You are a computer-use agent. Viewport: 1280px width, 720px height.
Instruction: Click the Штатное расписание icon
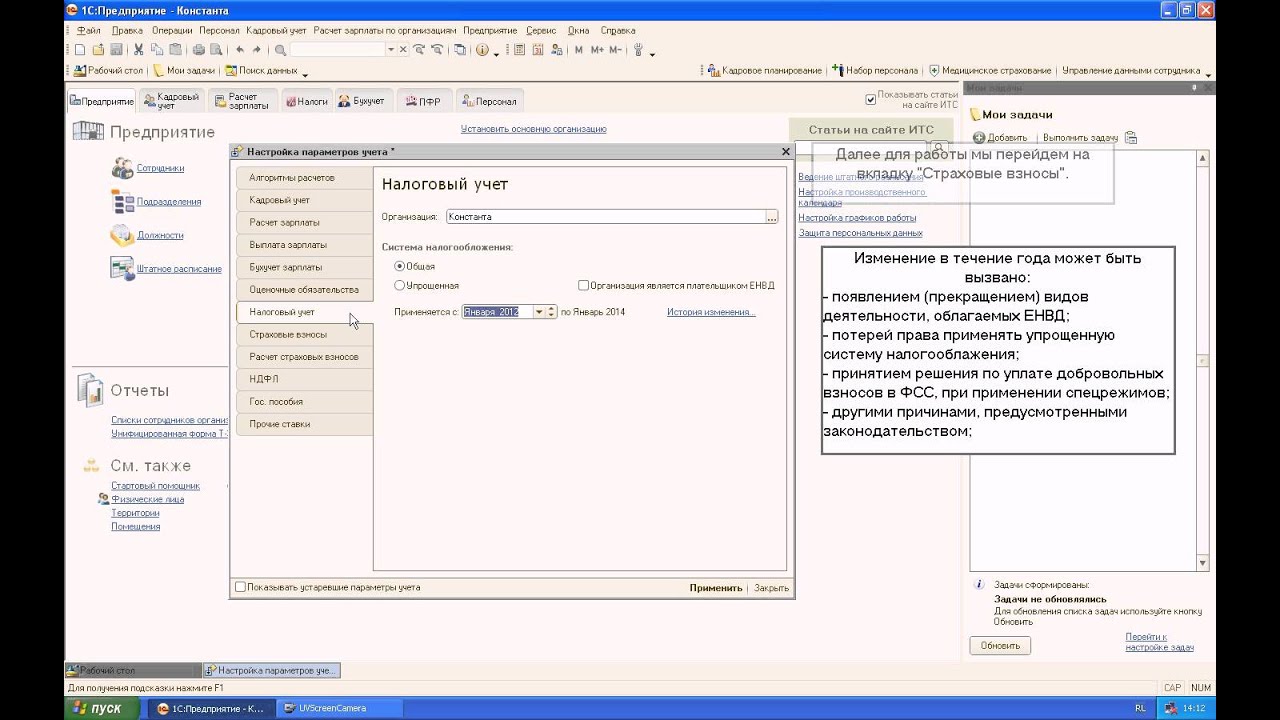(x=122, y=268)
